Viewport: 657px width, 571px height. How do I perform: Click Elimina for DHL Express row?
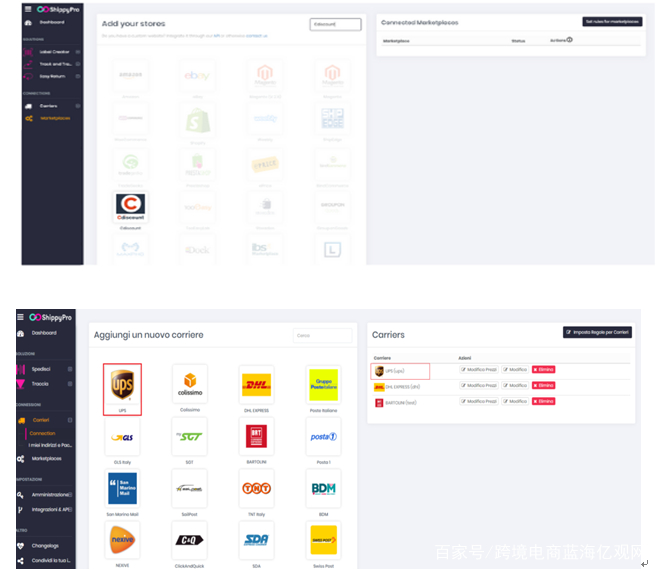click(543, 385)
